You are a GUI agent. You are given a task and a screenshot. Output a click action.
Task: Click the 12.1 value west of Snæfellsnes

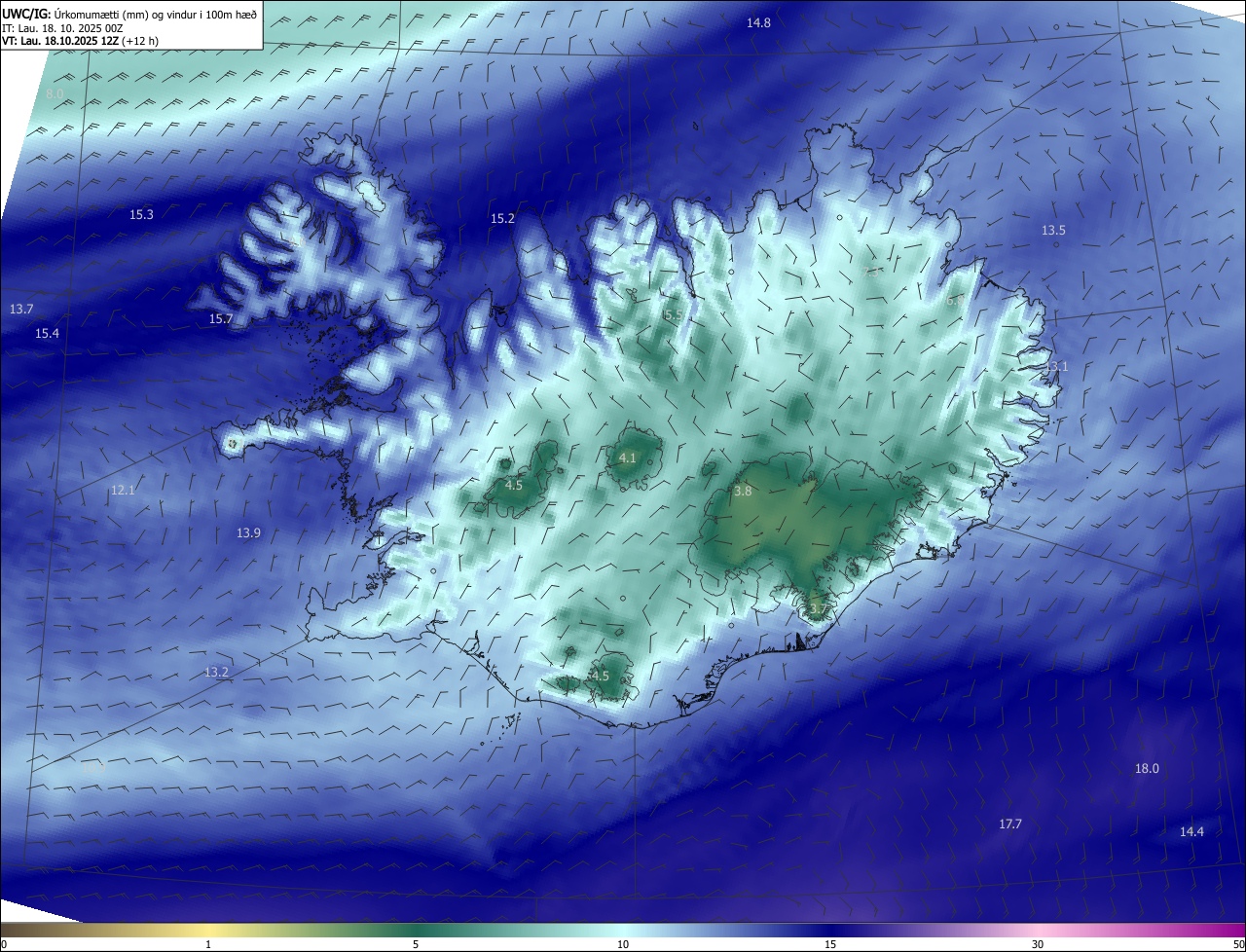tap(123, 491)
